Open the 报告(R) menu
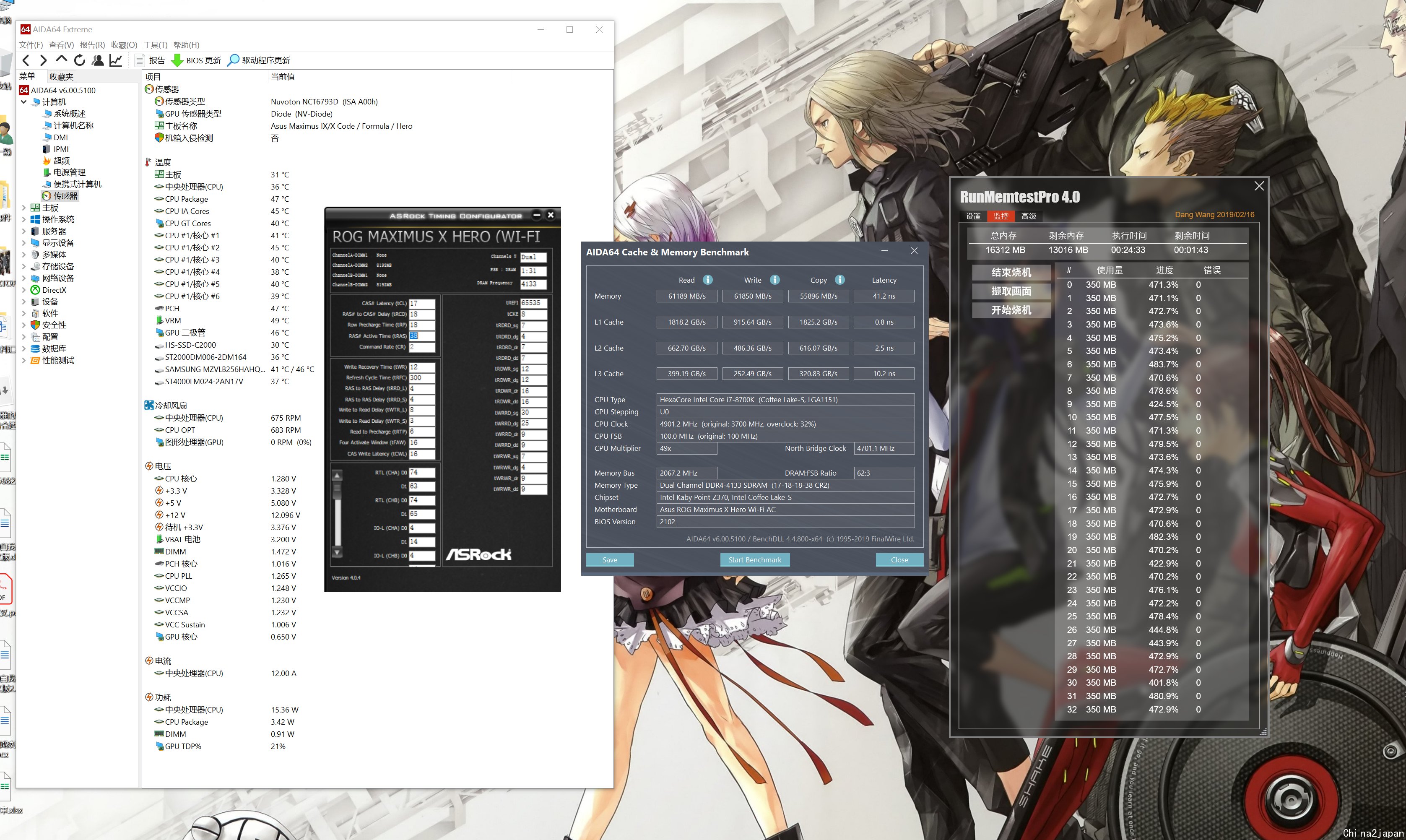 click(92, 45)
